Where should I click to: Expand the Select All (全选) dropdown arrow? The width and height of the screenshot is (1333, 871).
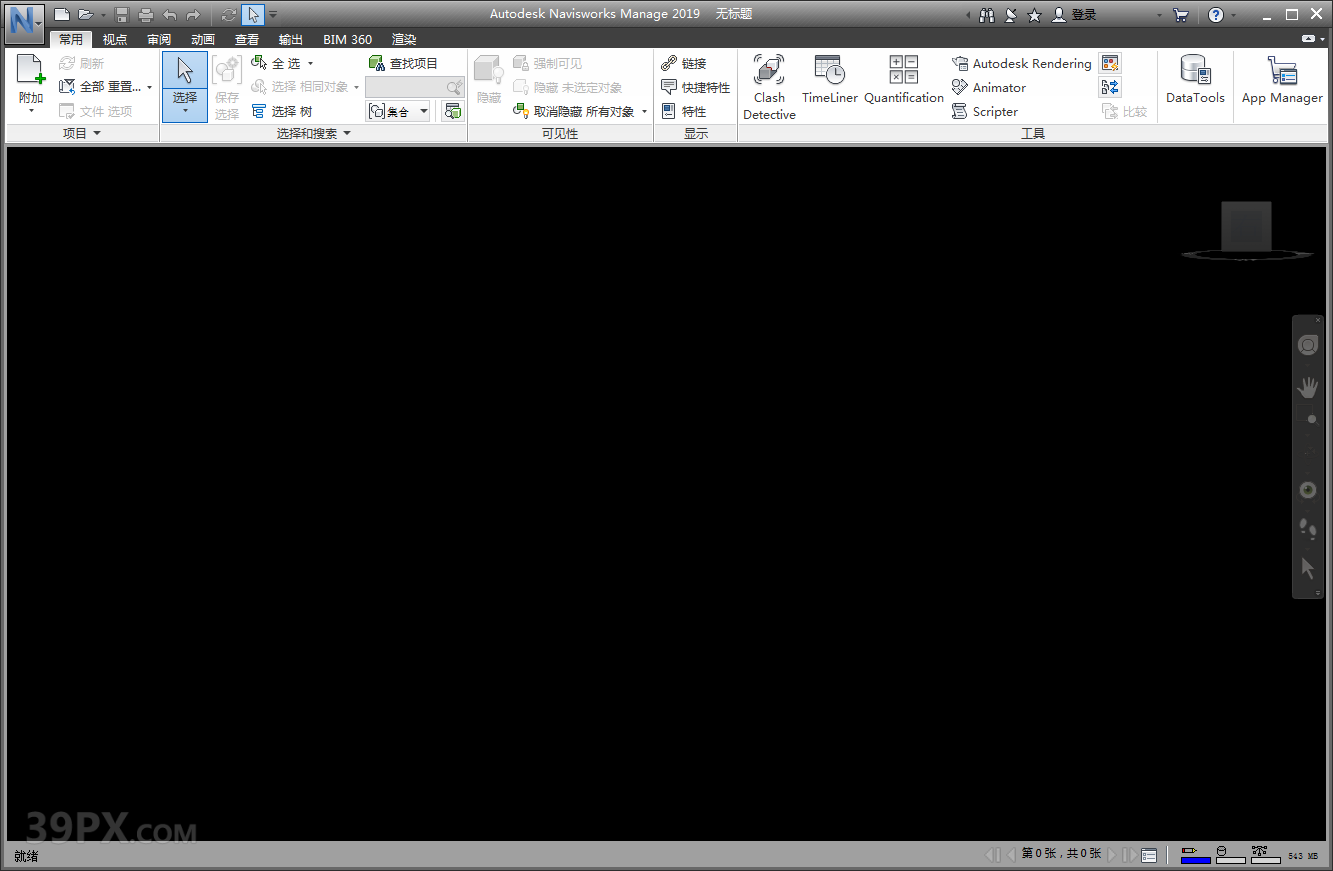click(x=311, y=64)
